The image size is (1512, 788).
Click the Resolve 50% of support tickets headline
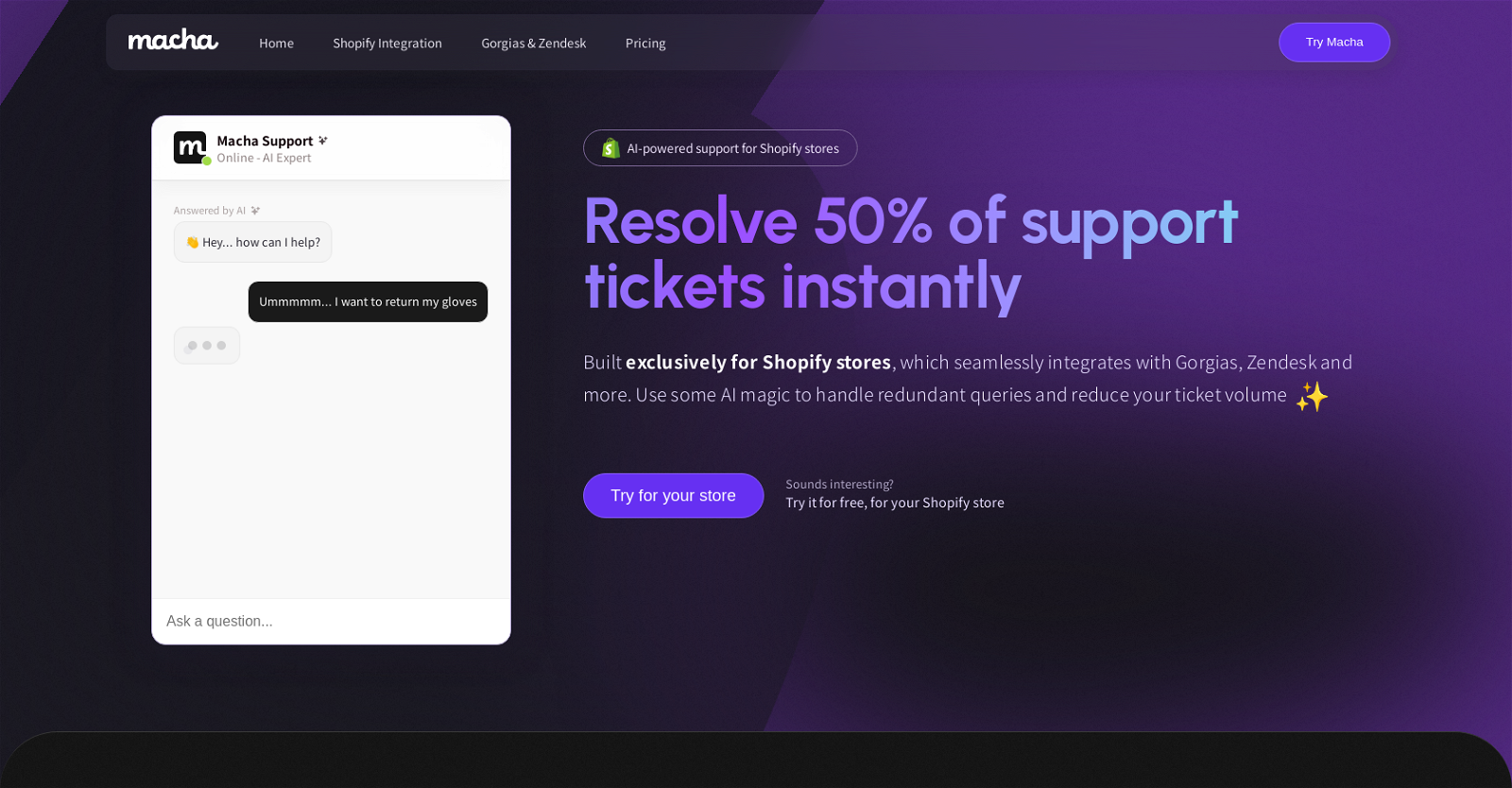pos(911,253)
